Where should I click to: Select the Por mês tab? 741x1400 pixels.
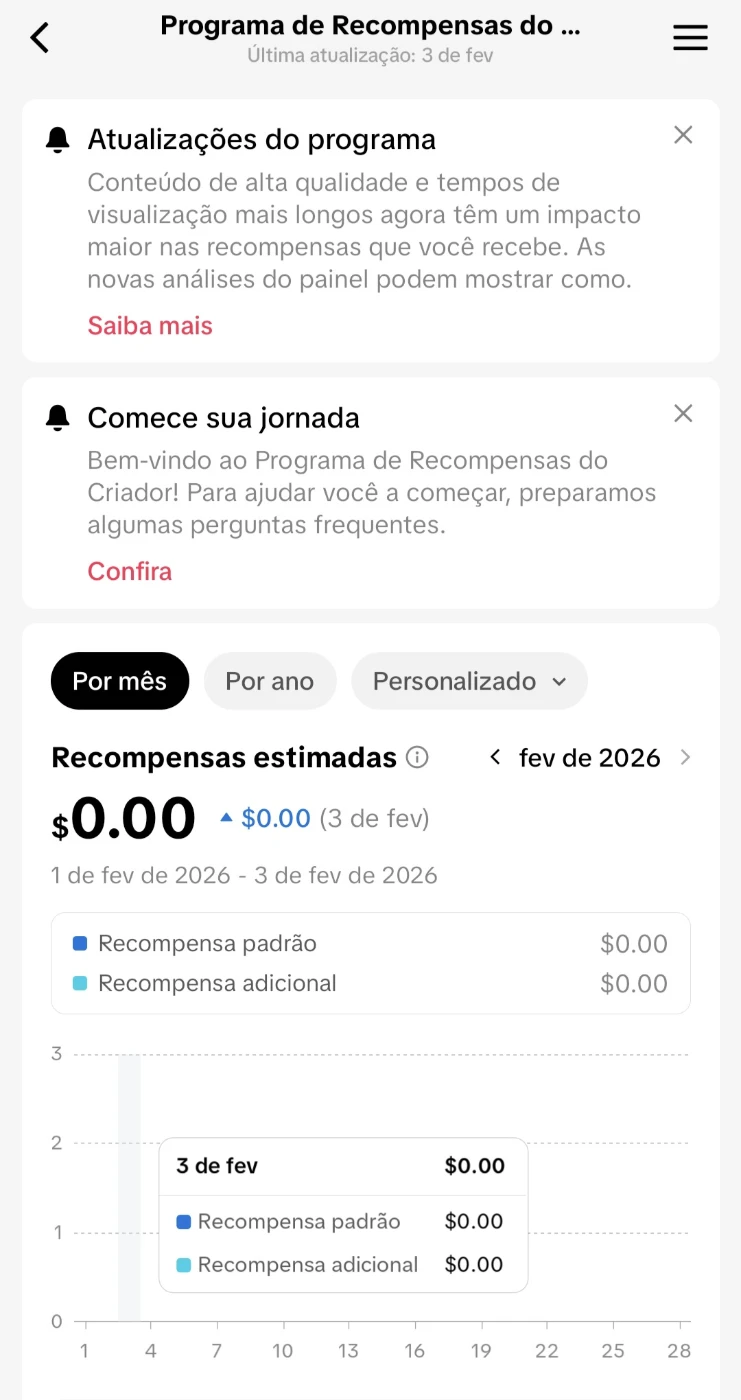click(120, 681)
